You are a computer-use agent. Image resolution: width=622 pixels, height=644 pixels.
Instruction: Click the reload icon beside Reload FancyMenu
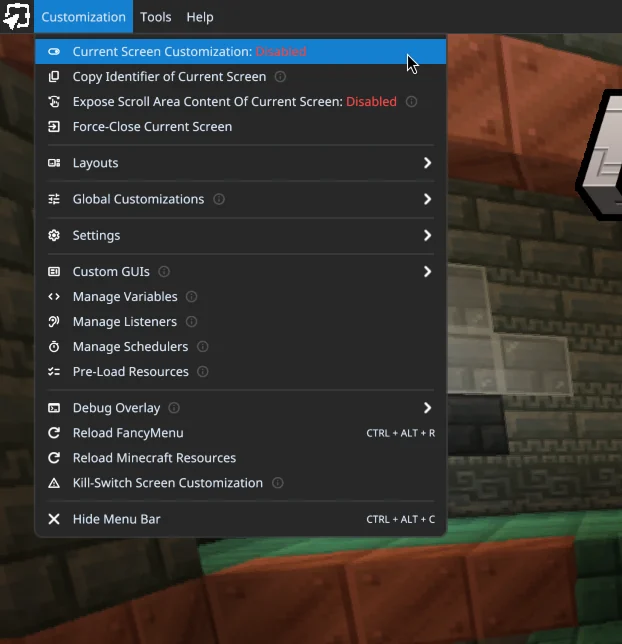54,433
